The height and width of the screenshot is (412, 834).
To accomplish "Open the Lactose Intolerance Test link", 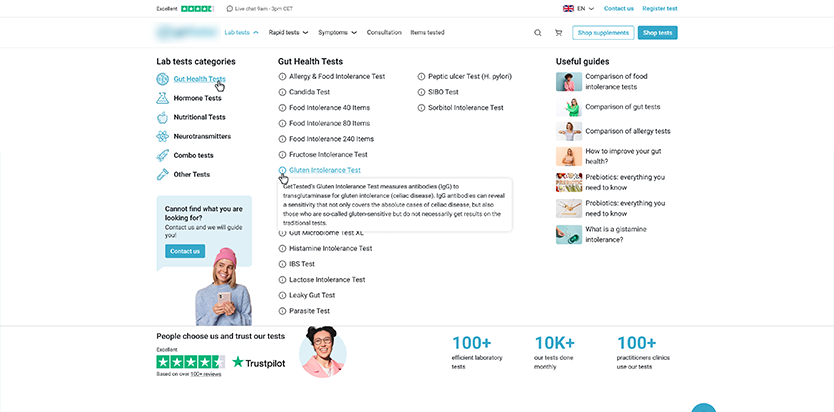I will 327,280.
